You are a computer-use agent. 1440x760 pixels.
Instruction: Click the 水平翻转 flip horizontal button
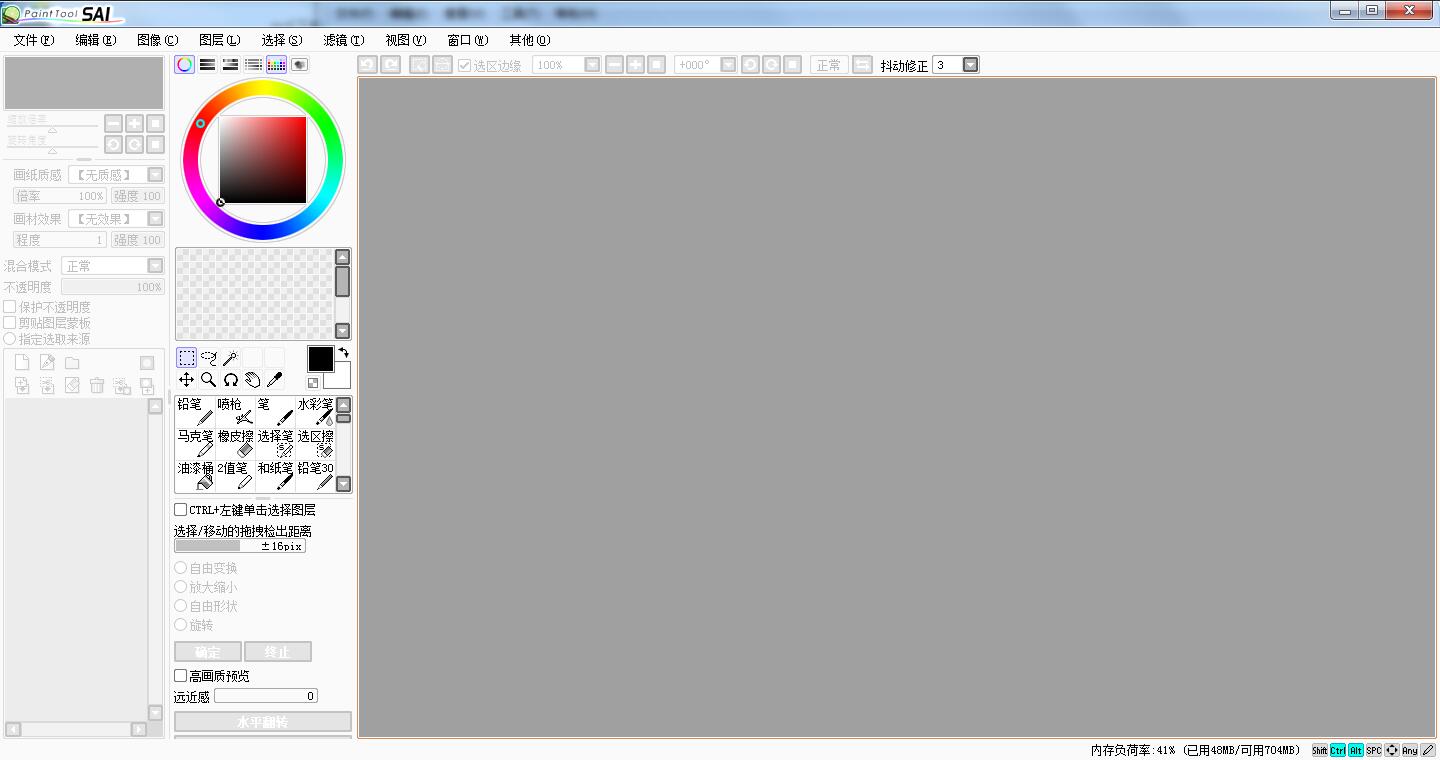tap(263, 722)
